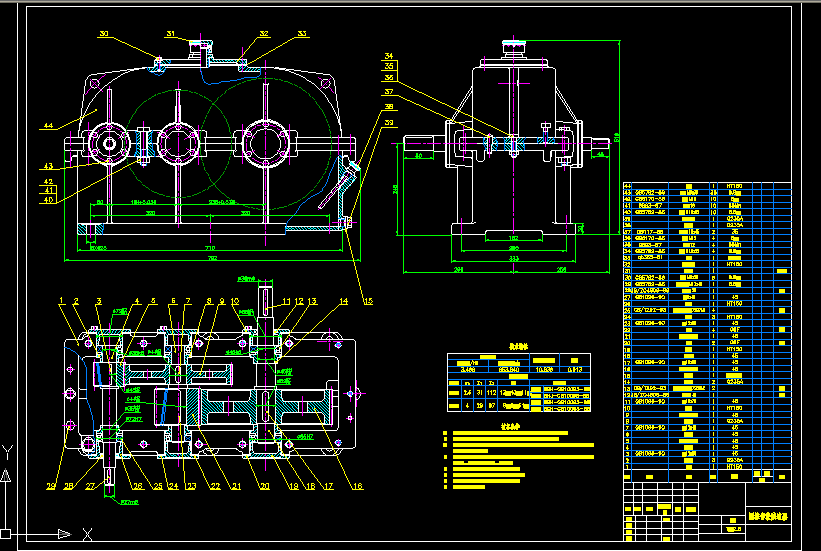Select part callout number 43
821x551 pixels.
coord(48,166)
